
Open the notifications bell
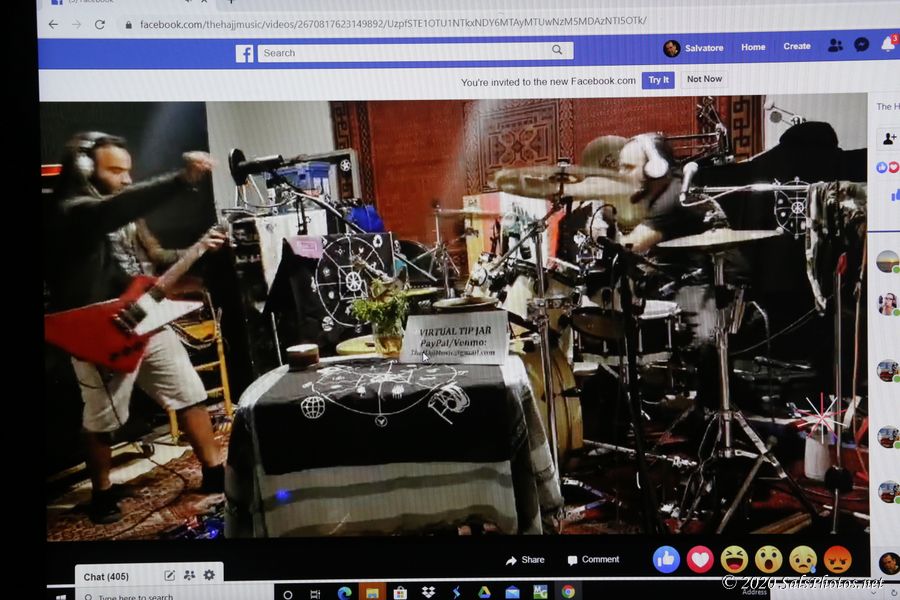coord(887,45)
